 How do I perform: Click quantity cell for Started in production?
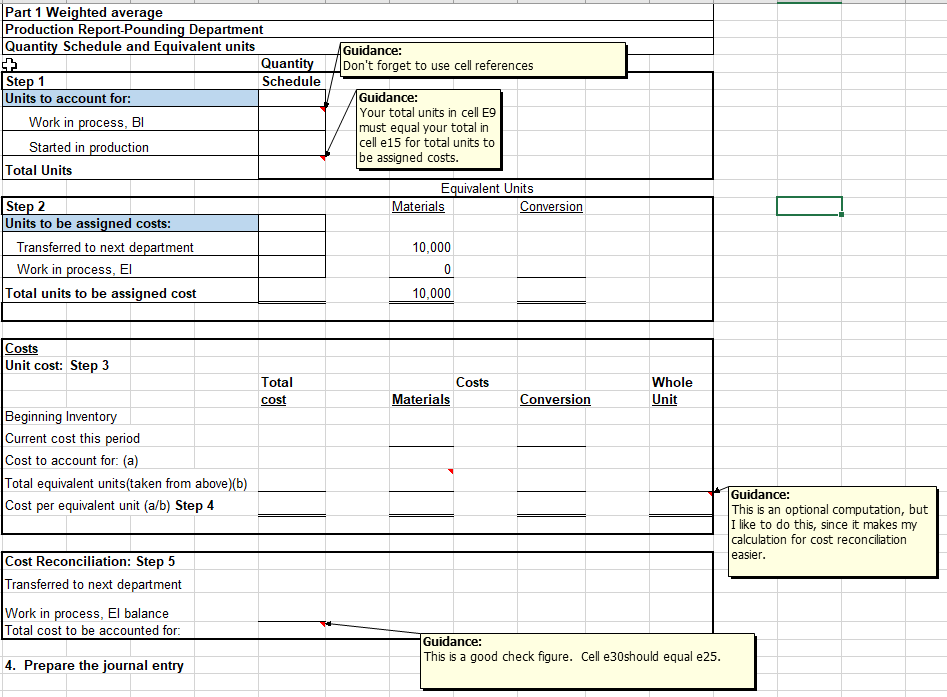point(292,143)
